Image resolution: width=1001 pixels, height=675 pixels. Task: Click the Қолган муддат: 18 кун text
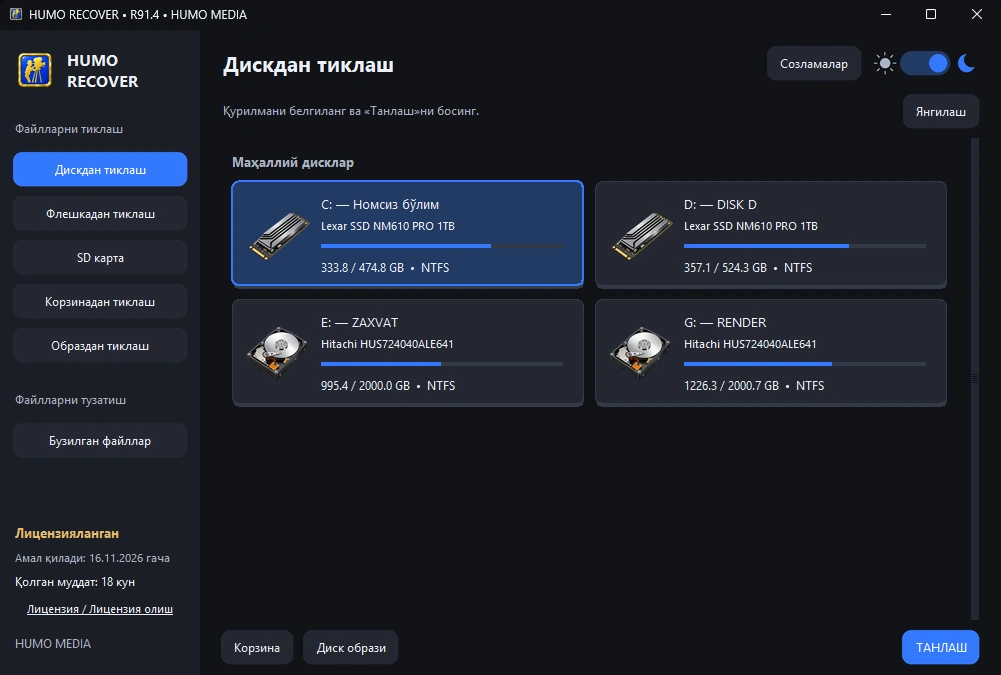tap(75, 582)
